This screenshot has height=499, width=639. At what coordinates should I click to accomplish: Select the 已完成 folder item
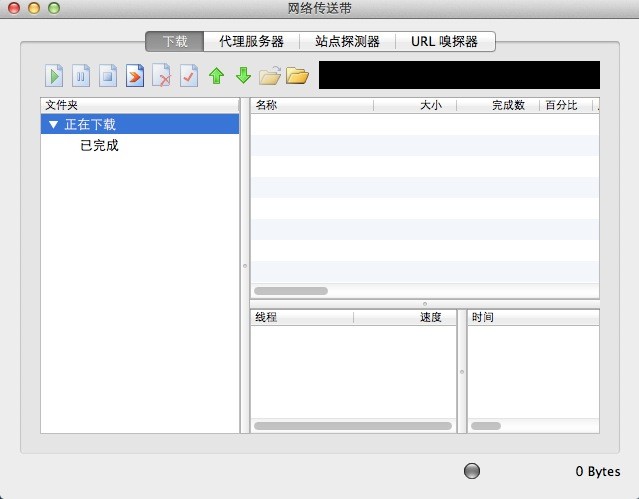point(99,146)
